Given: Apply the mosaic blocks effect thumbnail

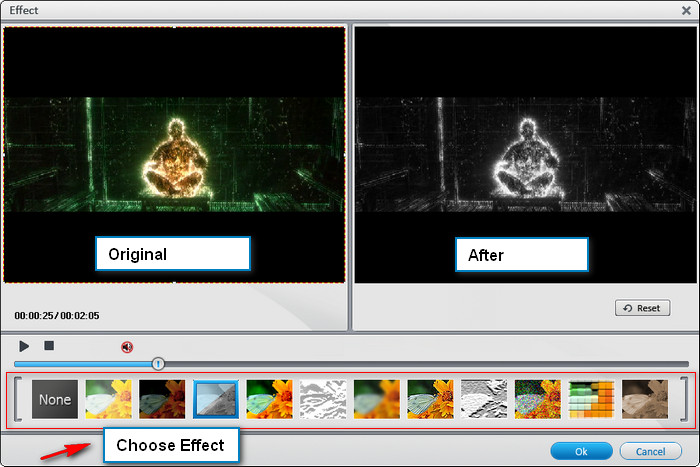Looking at the screenshot, I should point(591,399).
